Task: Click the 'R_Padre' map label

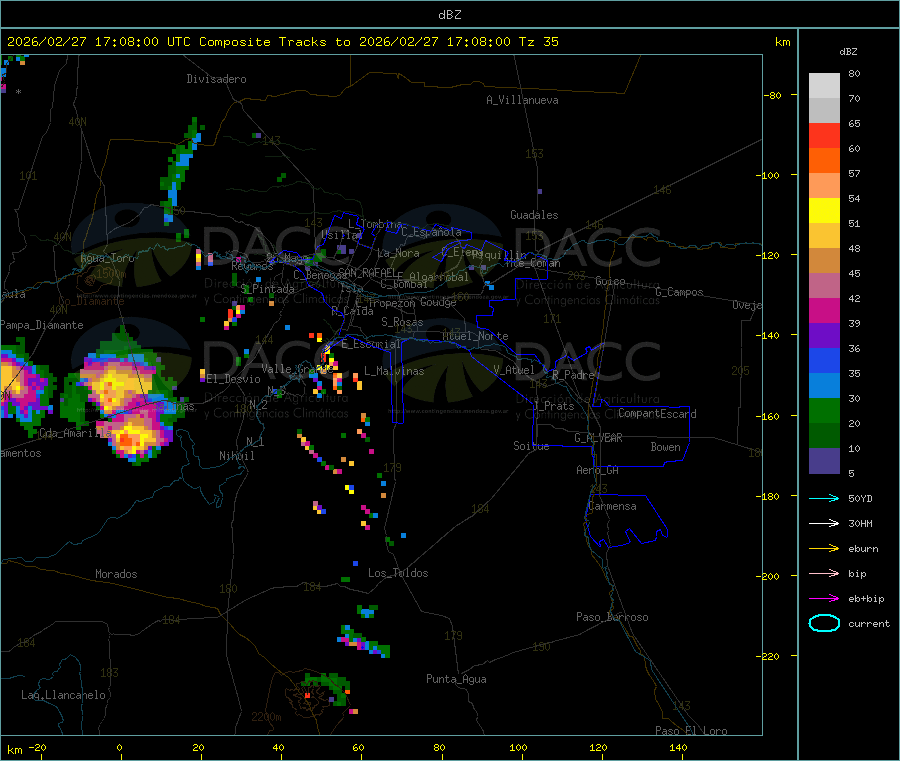Action: [573, 375]
